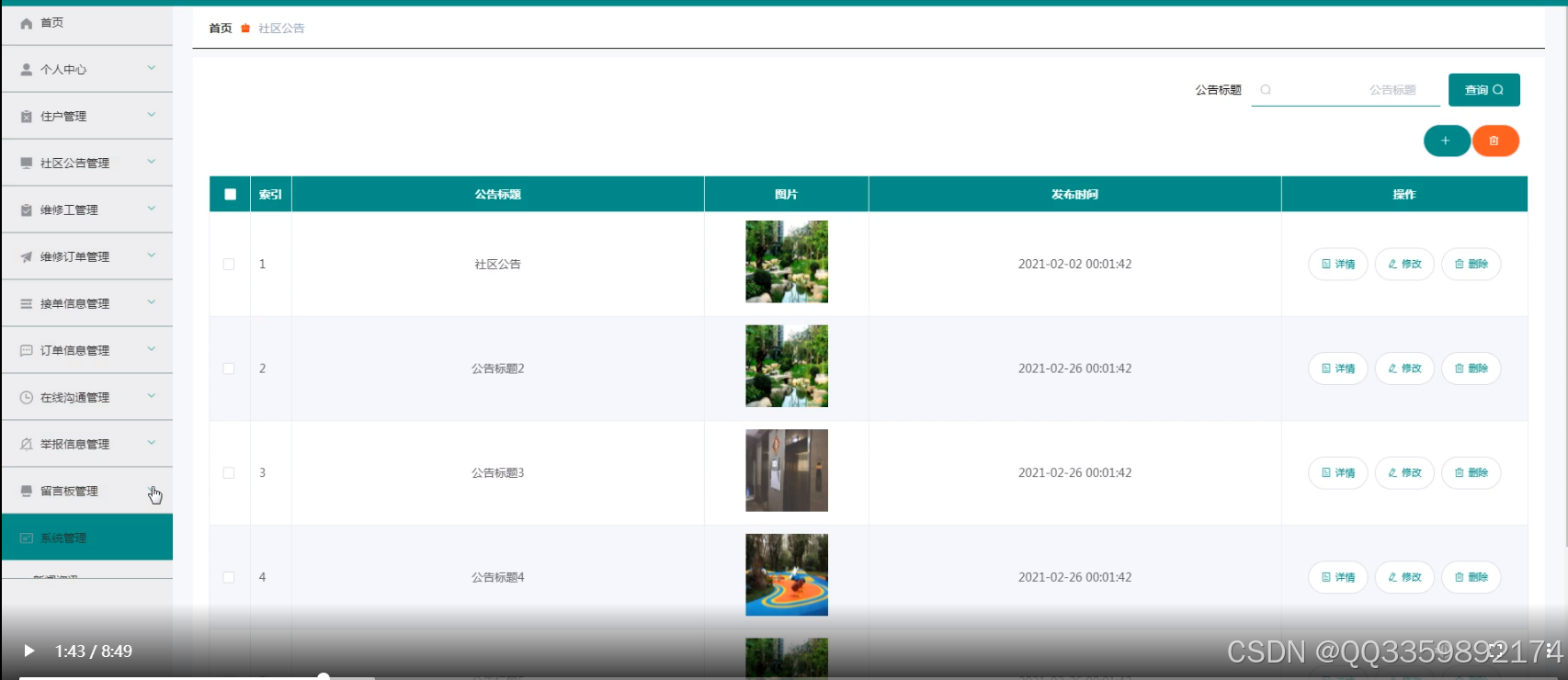Click 修改 for row 社区公告
This screenshot has width=1568, height=680.
[x=1404, y=265]
